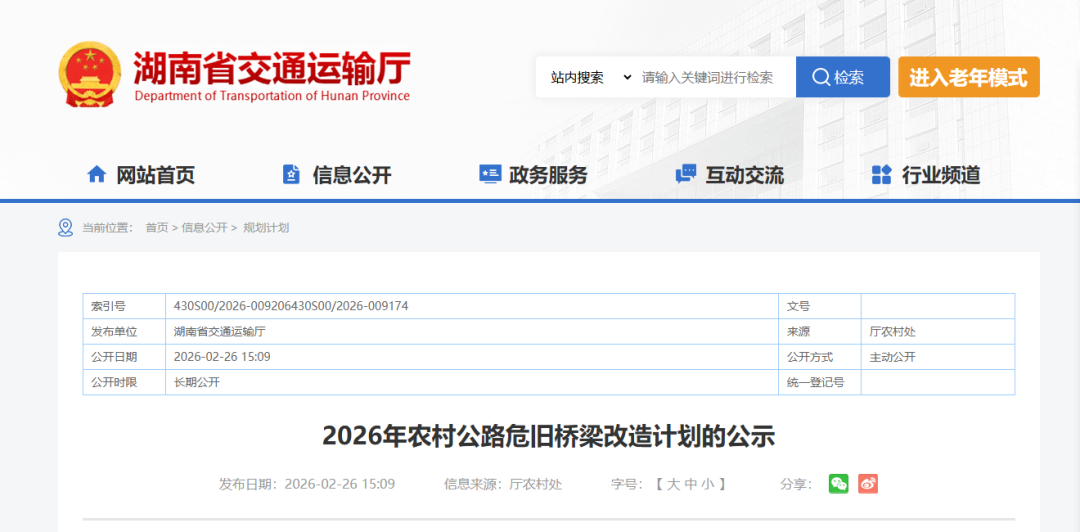The height and width of the screenshot is (532, 1080).
Task: Open the 行业频道 navigation menu
Action: [940, 175]
